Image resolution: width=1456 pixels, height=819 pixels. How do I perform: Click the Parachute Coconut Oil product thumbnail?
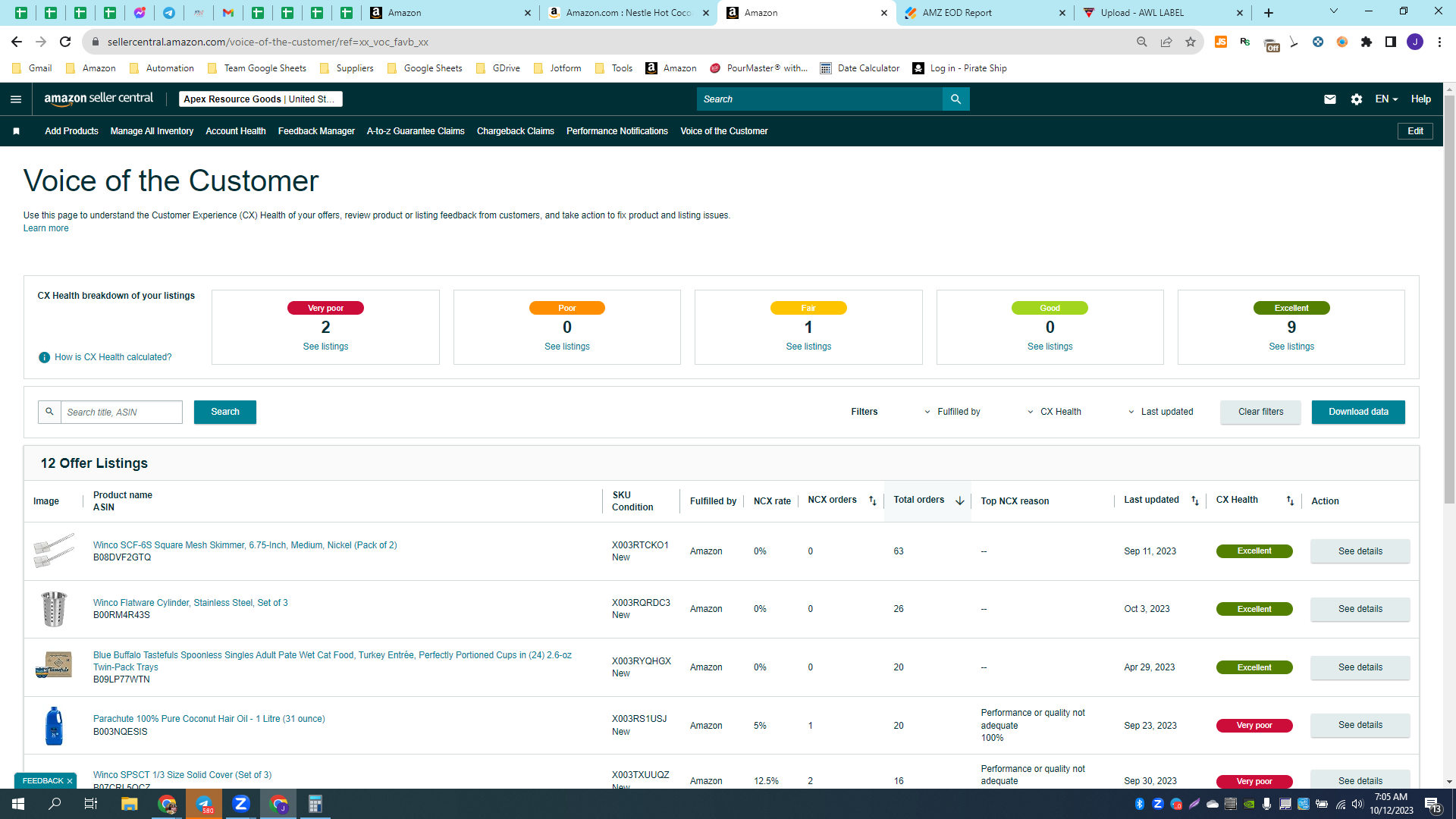(x=54, y=726)
